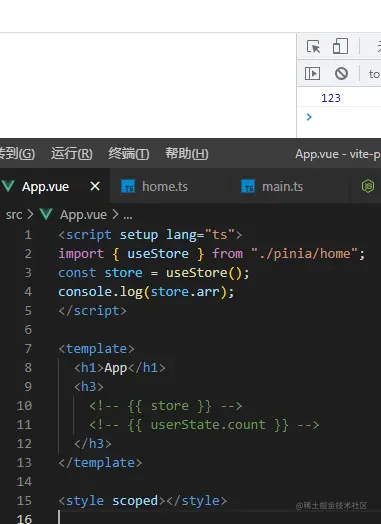Click the console prompt arrow
This screenshot has width=381, height=524.
click(x=309, y=117)
